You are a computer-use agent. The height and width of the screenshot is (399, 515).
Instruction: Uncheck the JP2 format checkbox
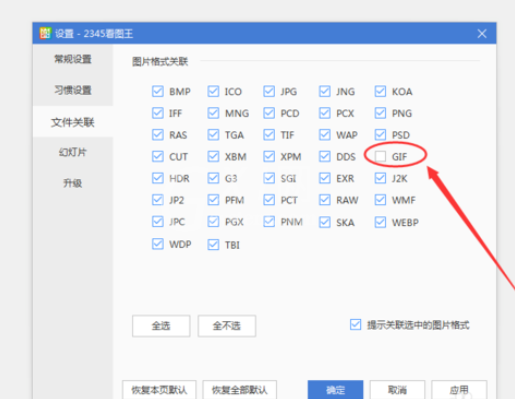158,200
